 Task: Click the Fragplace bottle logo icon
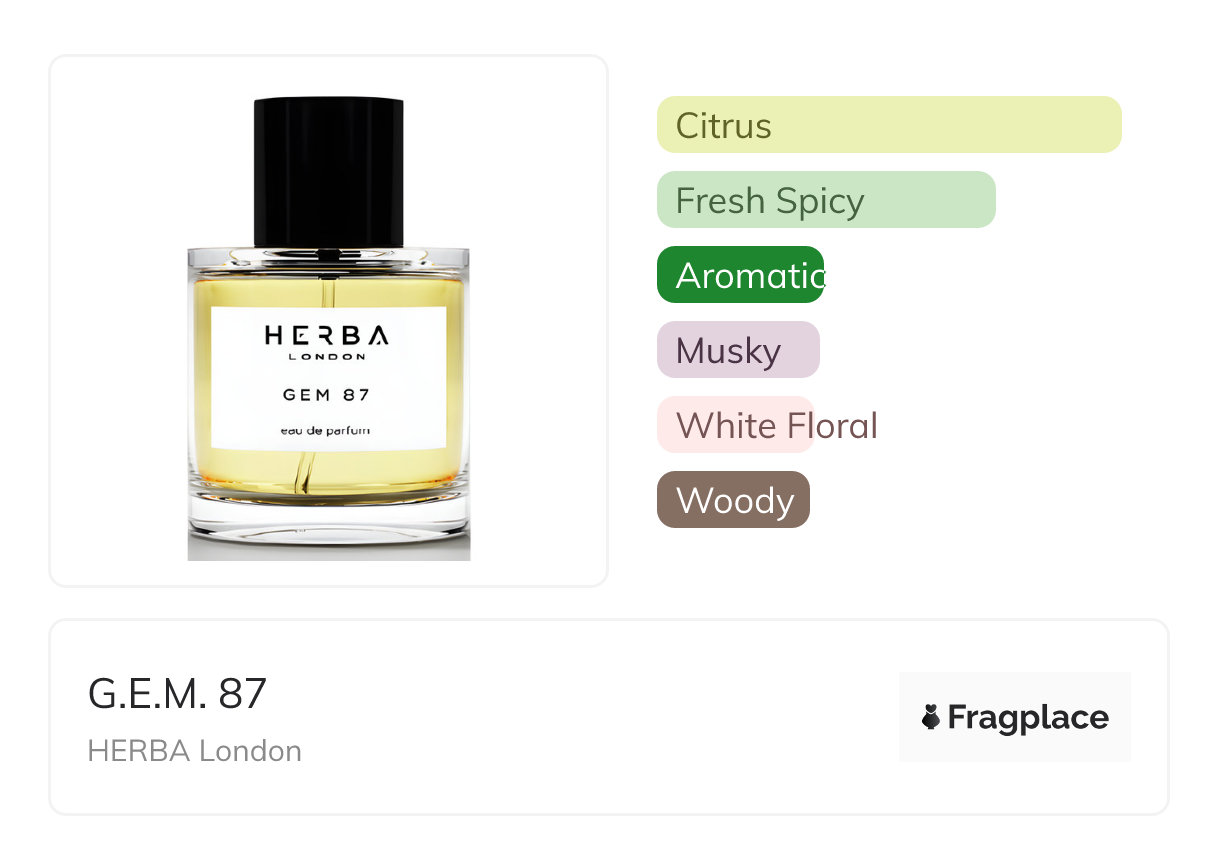pos(931,717)
